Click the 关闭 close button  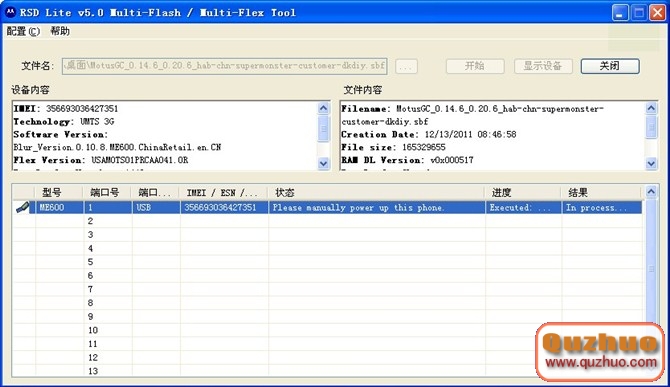coord(610,66)
